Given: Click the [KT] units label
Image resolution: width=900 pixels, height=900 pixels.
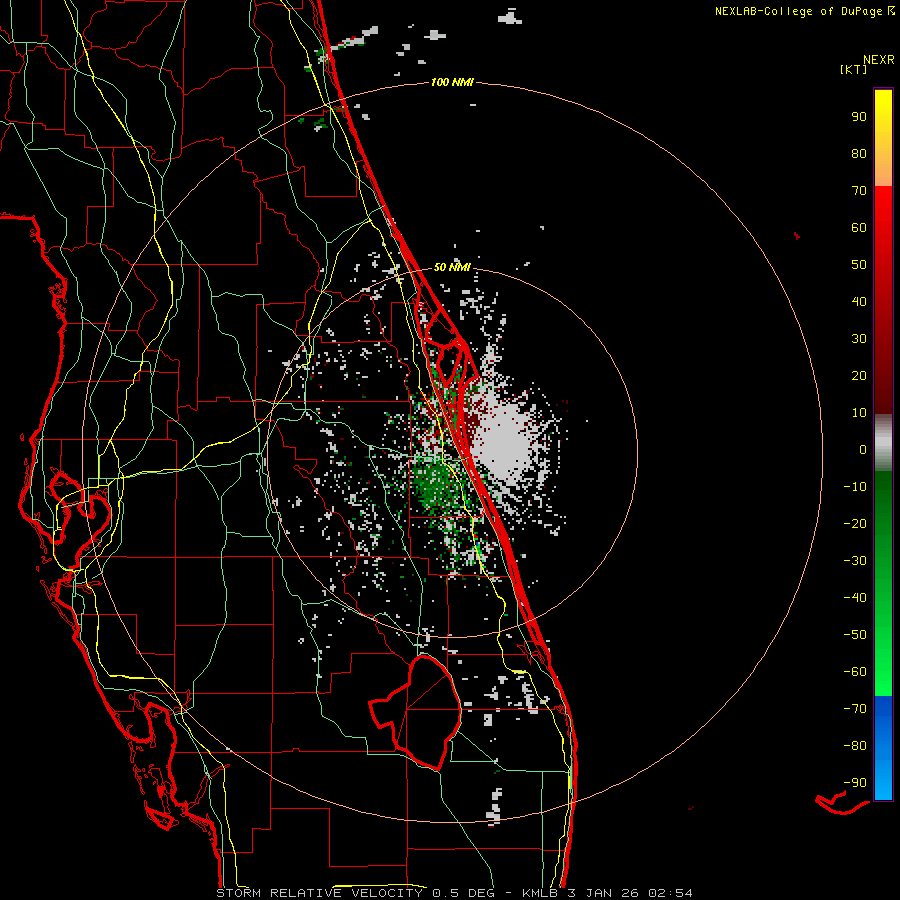Looking at the screenshot, I should coord(854,69).
